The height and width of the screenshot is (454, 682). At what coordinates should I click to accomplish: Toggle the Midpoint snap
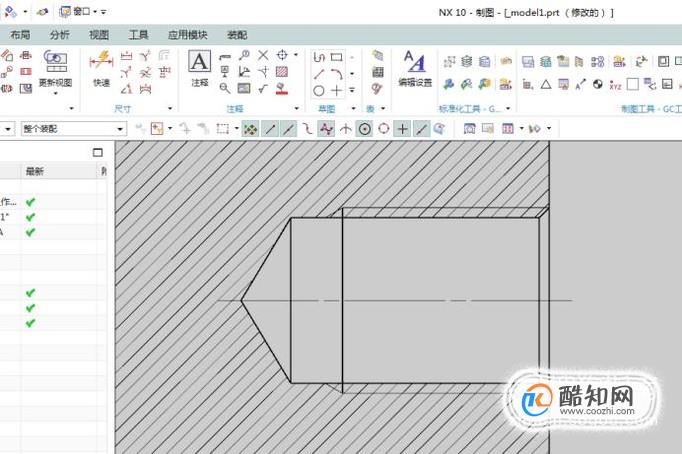point(289,129)
